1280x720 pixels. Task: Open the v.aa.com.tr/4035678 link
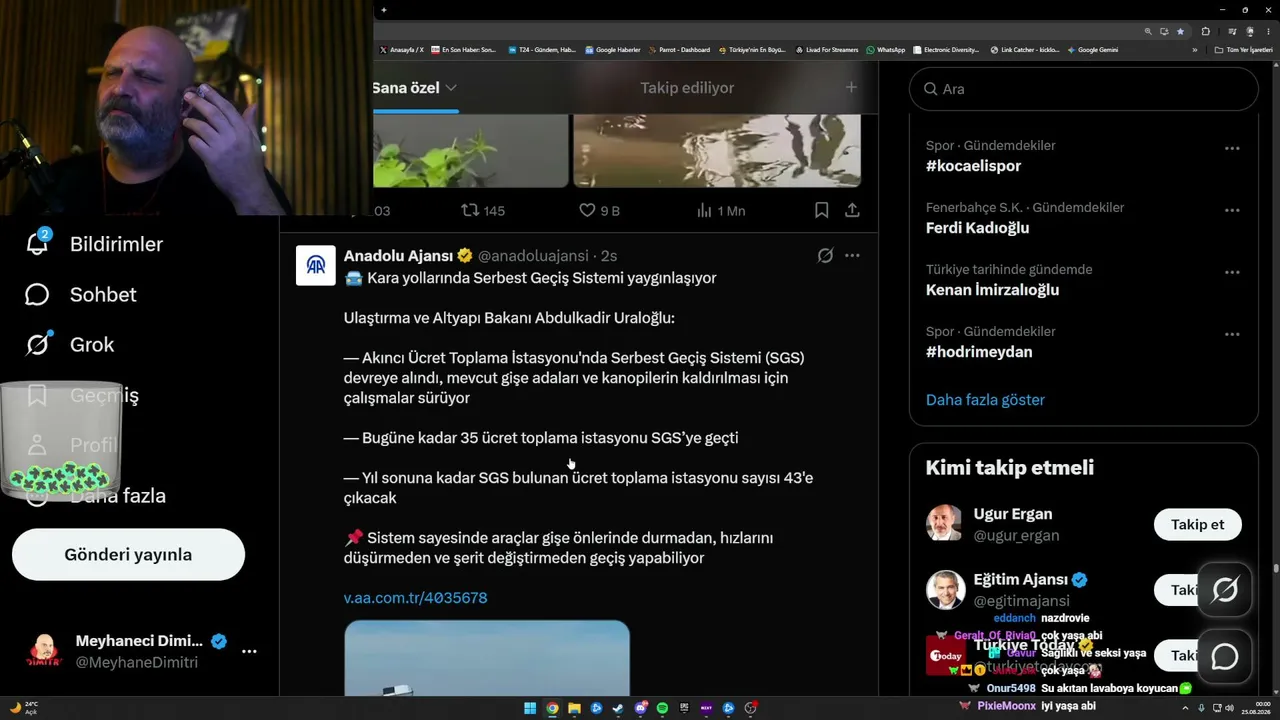click(x=415, y=597)
